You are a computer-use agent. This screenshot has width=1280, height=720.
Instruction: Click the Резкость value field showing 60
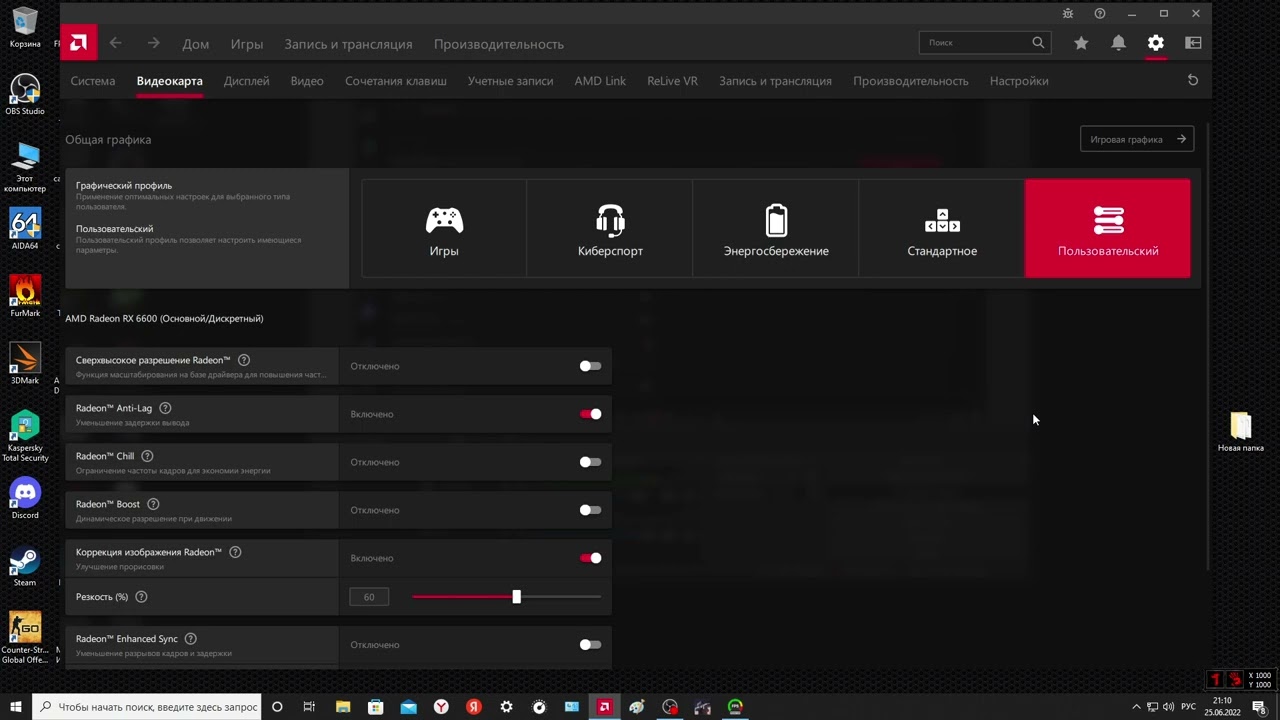coord(369,597)
